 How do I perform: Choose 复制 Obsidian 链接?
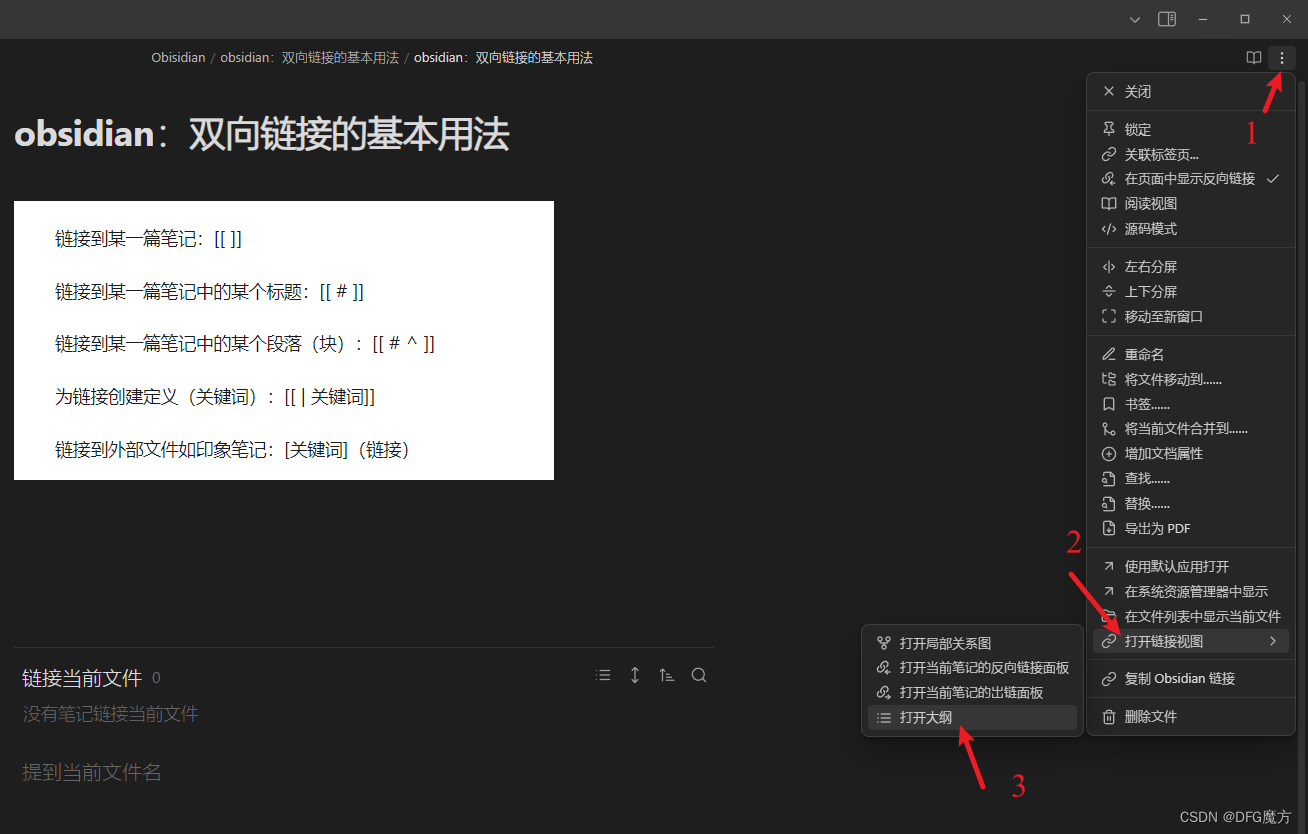(1191, 679)
